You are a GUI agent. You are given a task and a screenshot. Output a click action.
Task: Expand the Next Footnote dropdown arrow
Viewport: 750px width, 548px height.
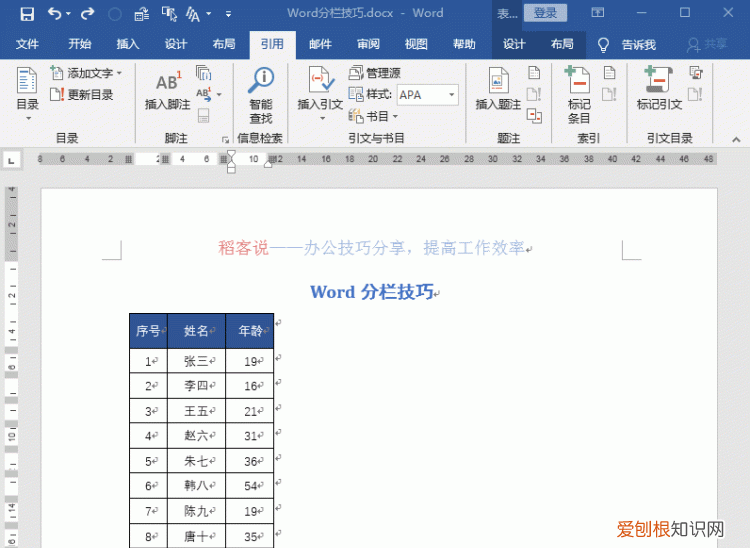pyautogui.click(x=219, y=94)
